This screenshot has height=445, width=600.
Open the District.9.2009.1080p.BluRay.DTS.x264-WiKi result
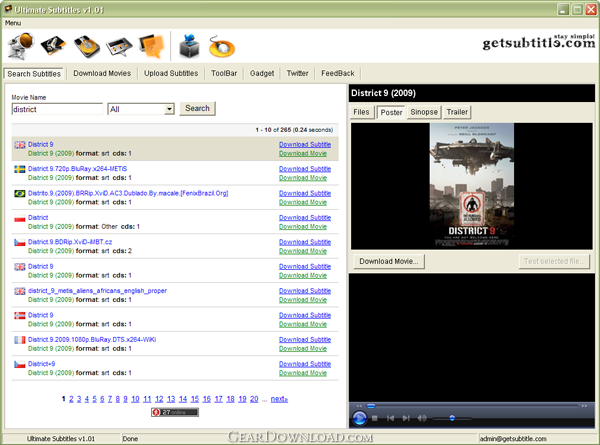pyautogui.click(x=92, y=339)
